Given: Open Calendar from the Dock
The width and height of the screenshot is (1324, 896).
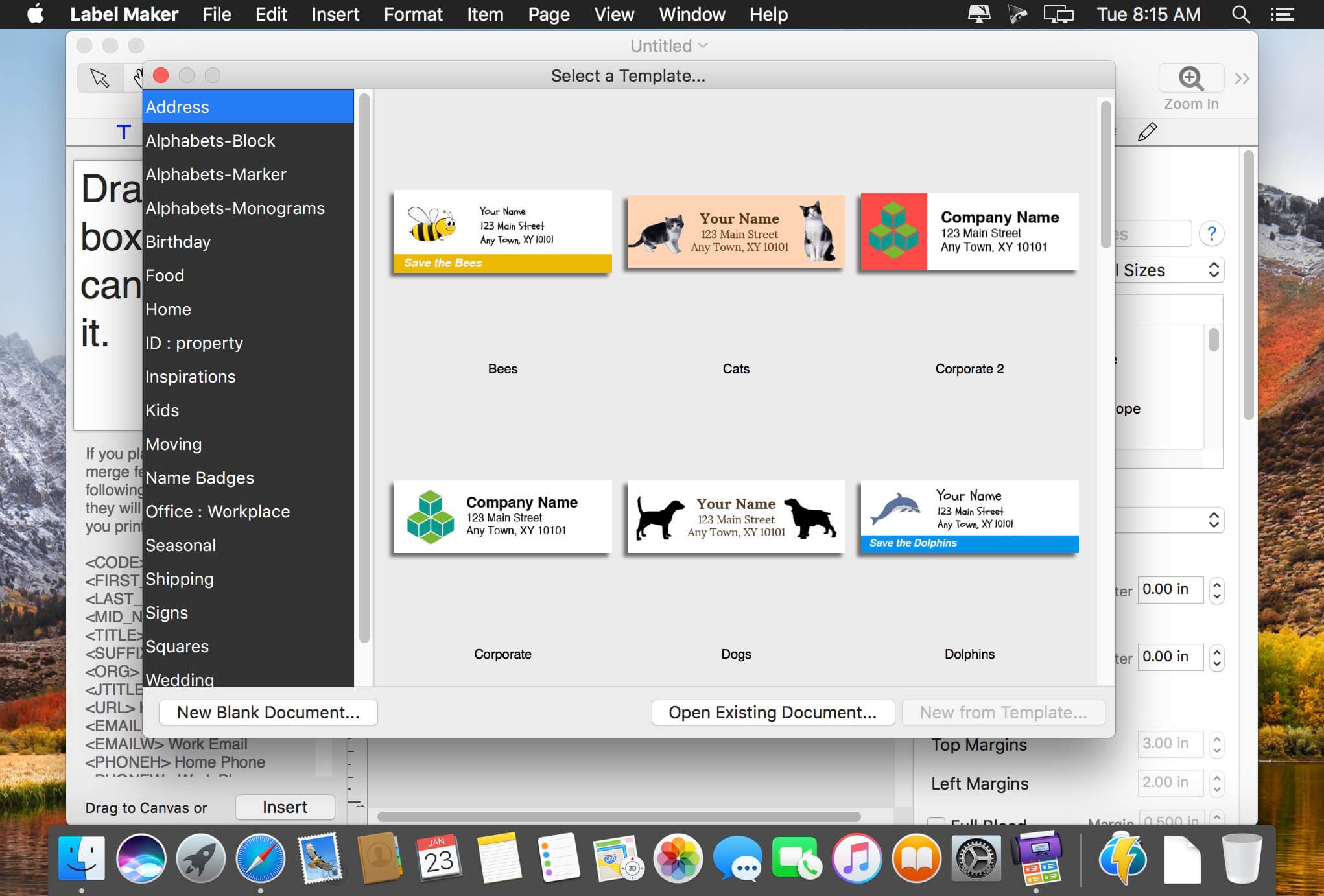Looking at the screenshot, I should point(439,858).
